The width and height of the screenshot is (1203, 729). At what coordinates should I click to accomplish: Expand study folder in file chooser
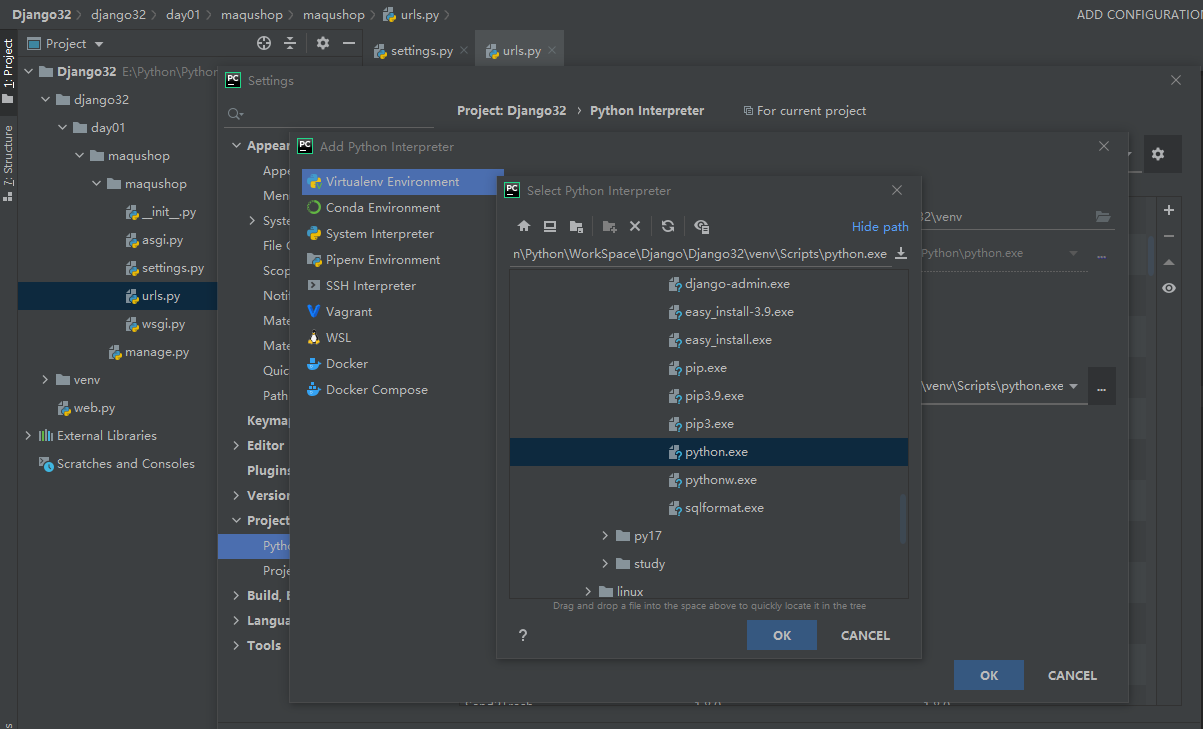[x=605, y=564]
